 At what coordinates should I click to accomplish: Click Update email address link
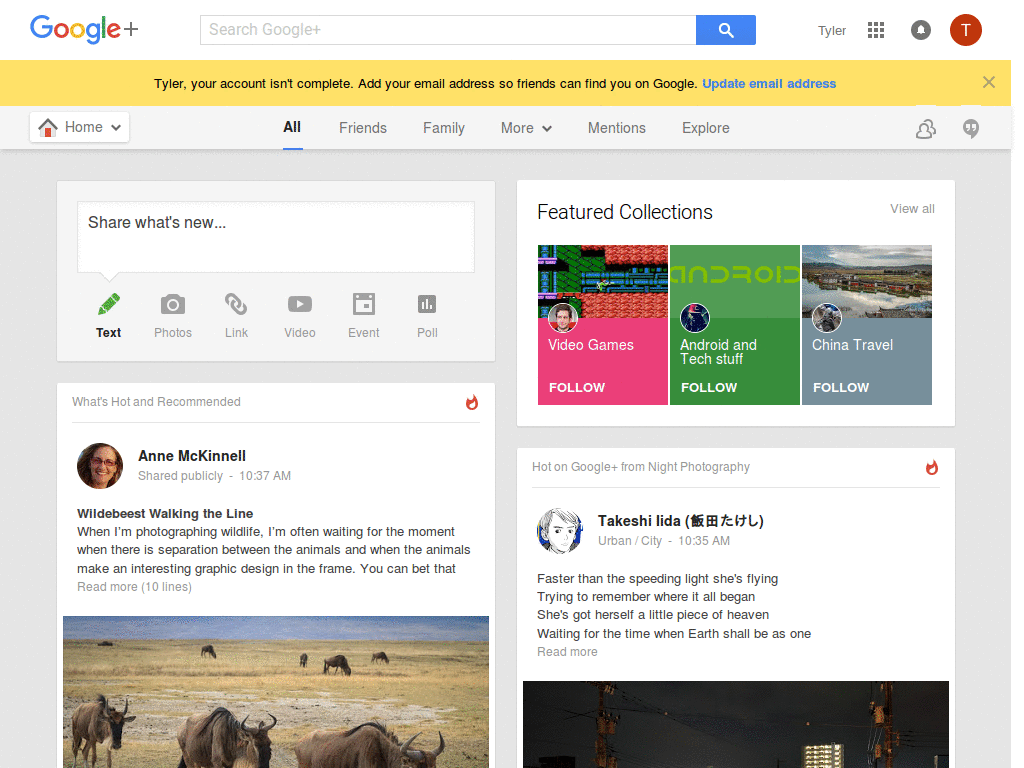click(x=769, y=84)
